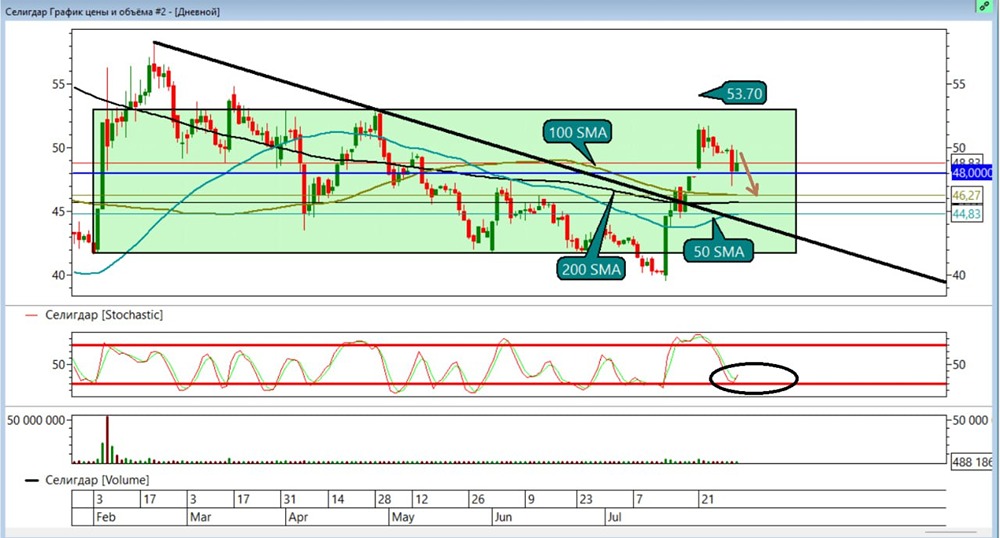
Task: Click the blue 48,0000 price marker
Action: tap(972, 173)
